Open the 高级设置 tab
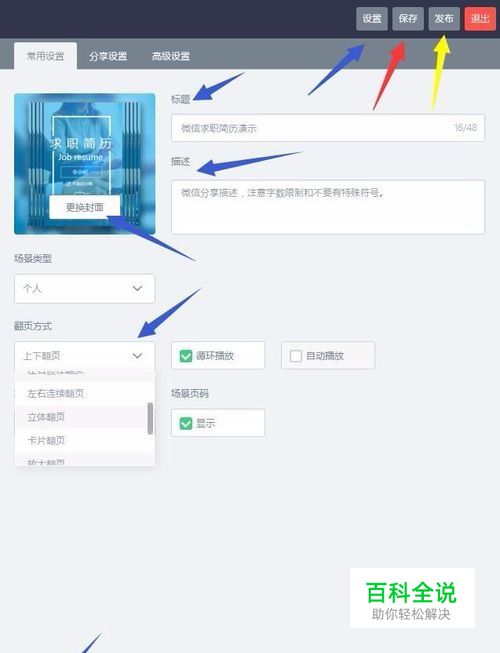Screen dimensions: 500x653 coord(171,56)
